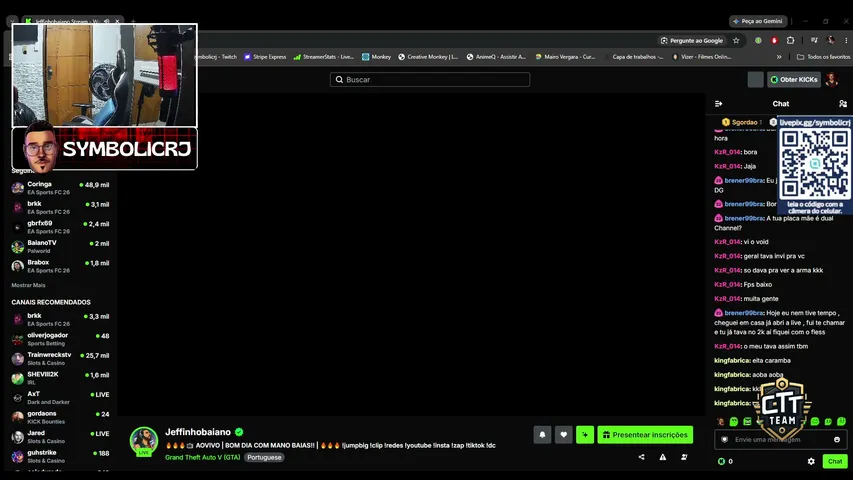The image size is (853, 480).
Task: Focus the Envie uma mensagem field
Action: click(x=781, y=440)
